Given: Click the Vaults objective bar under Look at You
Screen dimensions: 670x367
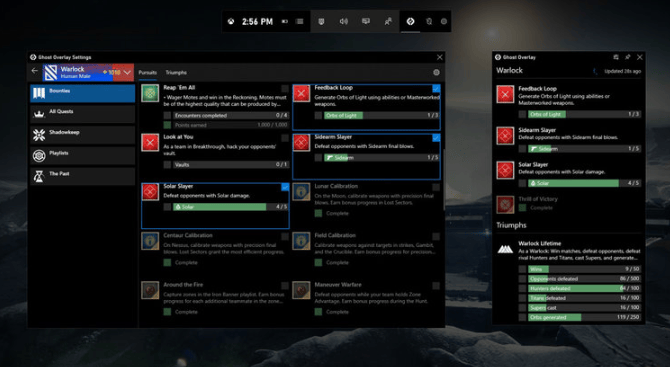Looking at the screenshot, I should (231, 164).
